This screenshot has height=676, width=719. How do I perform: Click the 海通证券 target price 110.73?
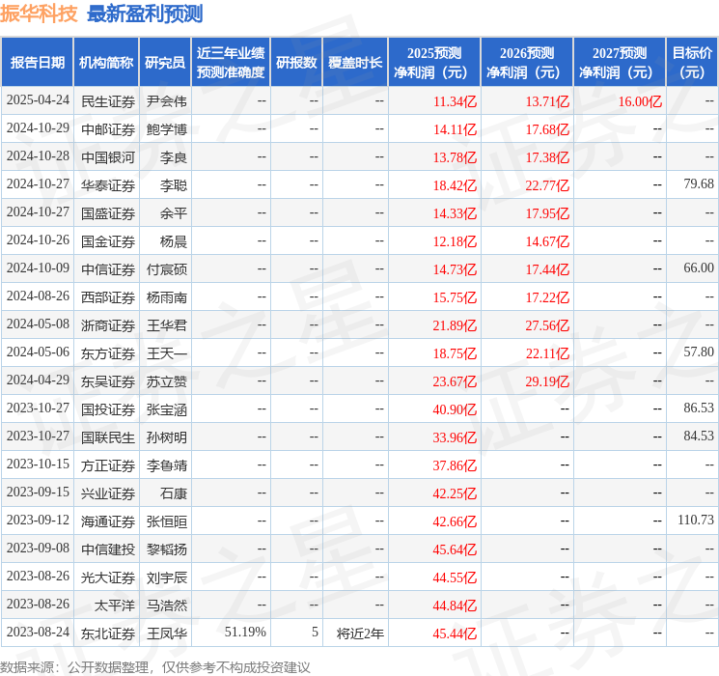click(695, 520)
